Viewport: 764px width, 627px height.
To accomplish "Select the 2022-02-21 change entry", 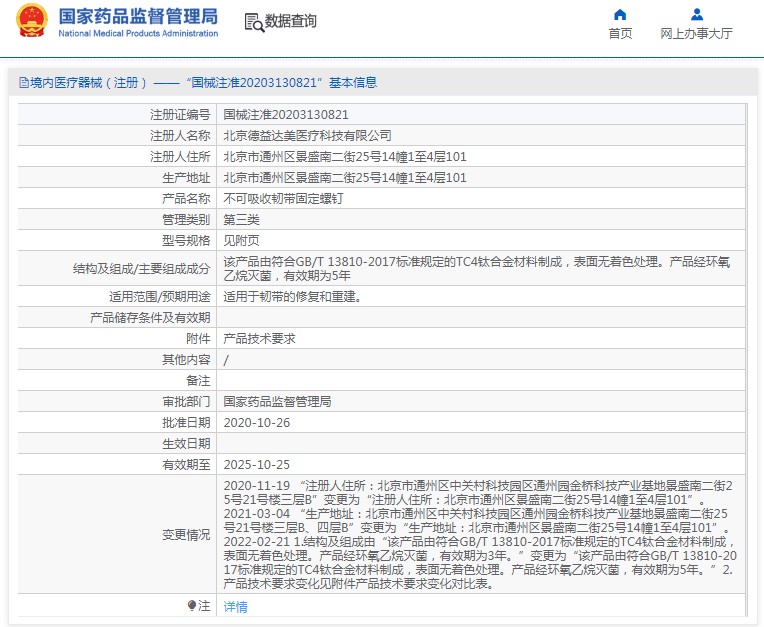I will point(480,563).
